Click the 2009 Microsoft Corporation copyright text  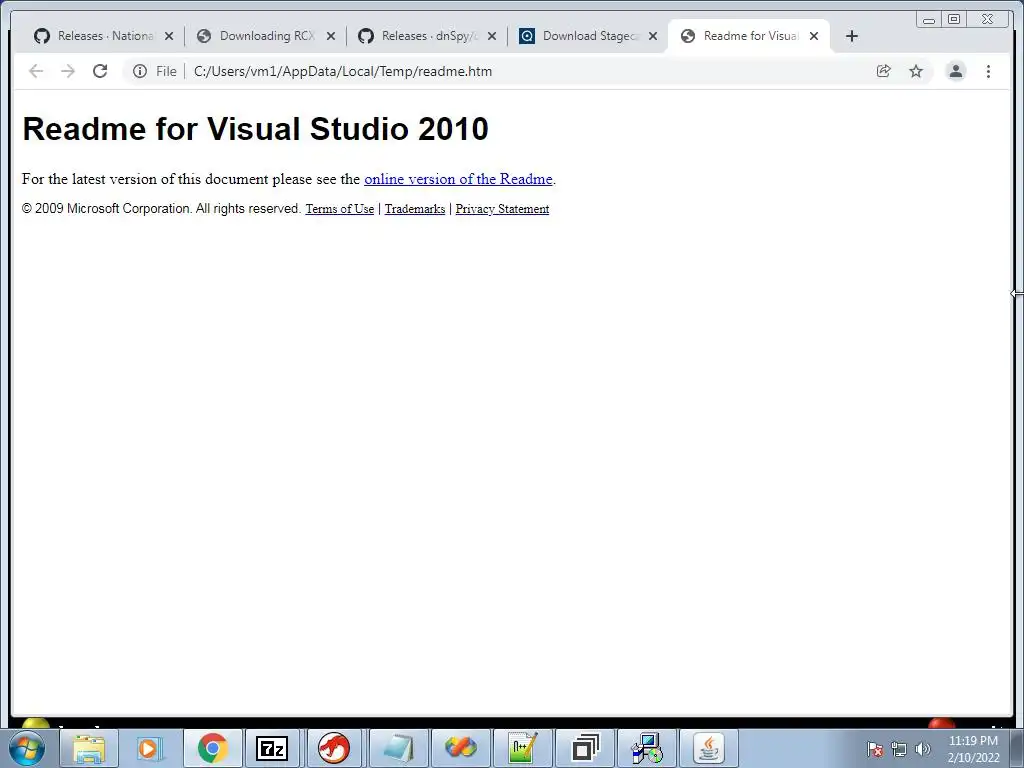pyautogui.click(x=161, y=208)
